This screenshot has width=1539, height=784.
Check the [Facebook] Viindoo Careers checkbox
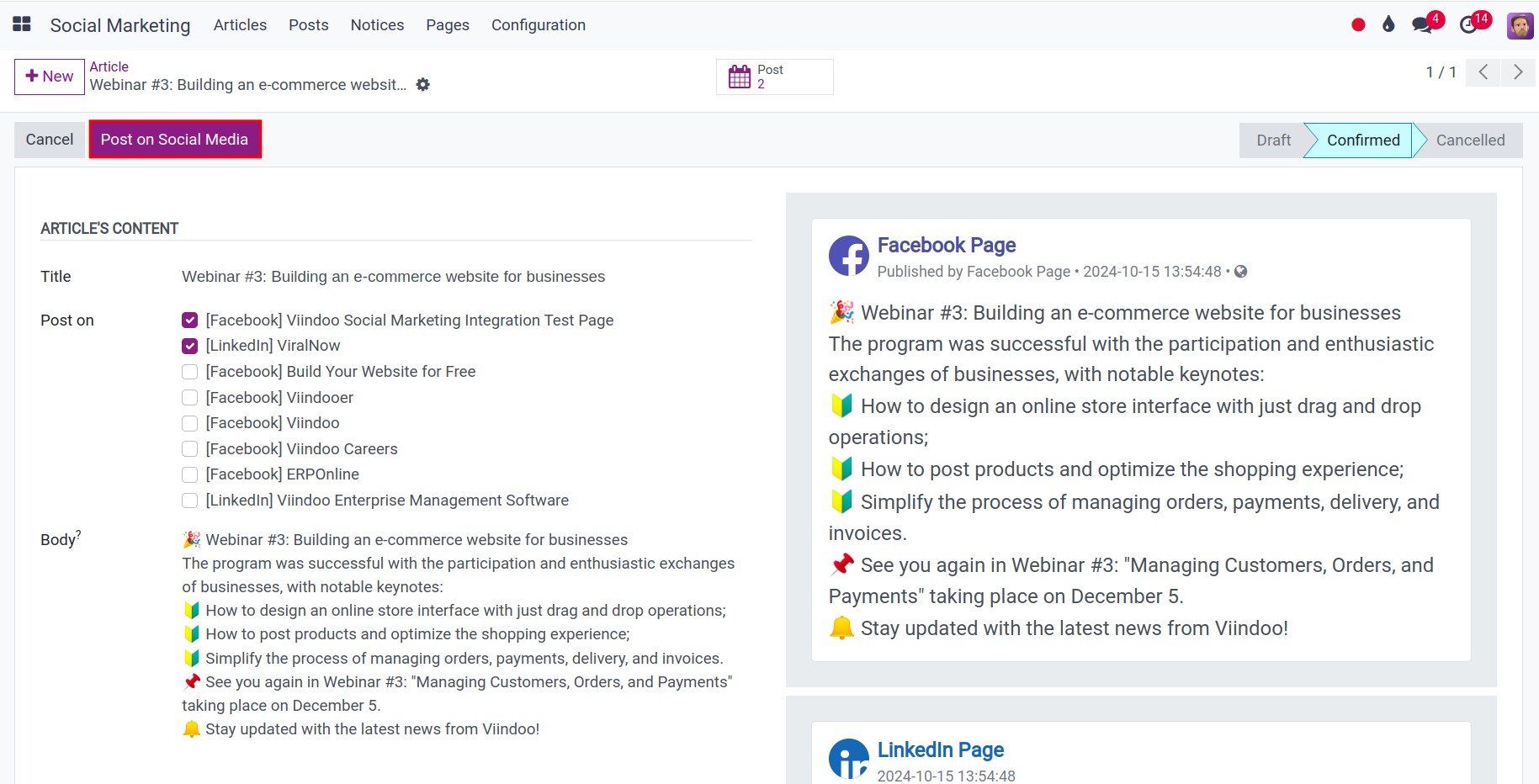tap(190, 449)
